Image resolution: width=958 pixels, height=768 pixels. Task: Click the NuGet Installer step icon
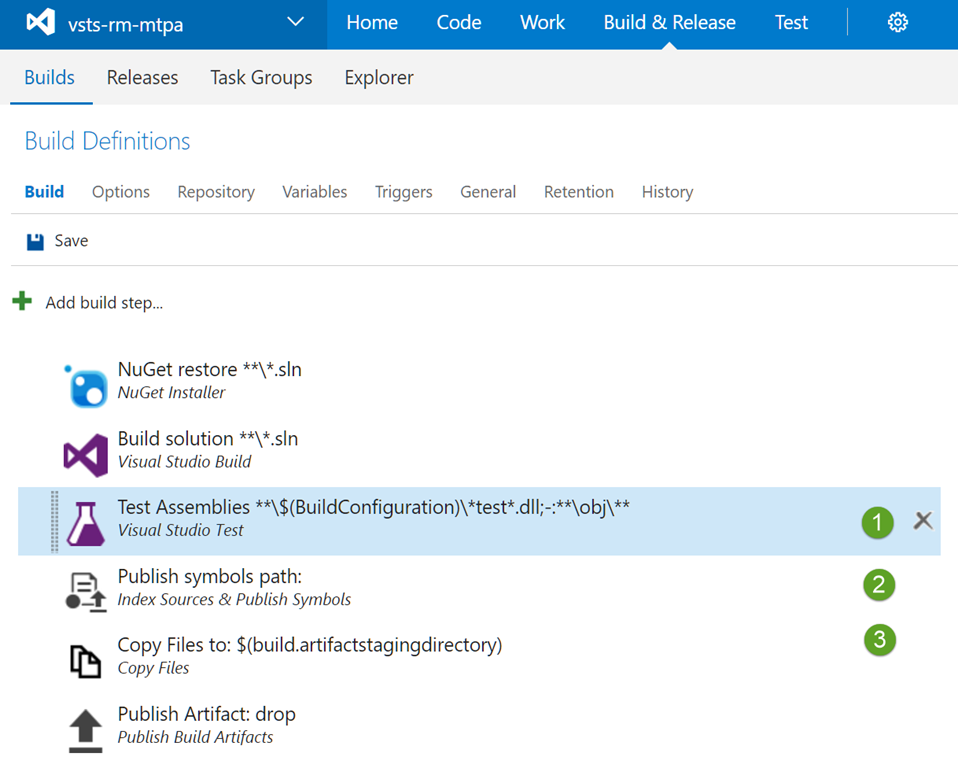point(86,386)
